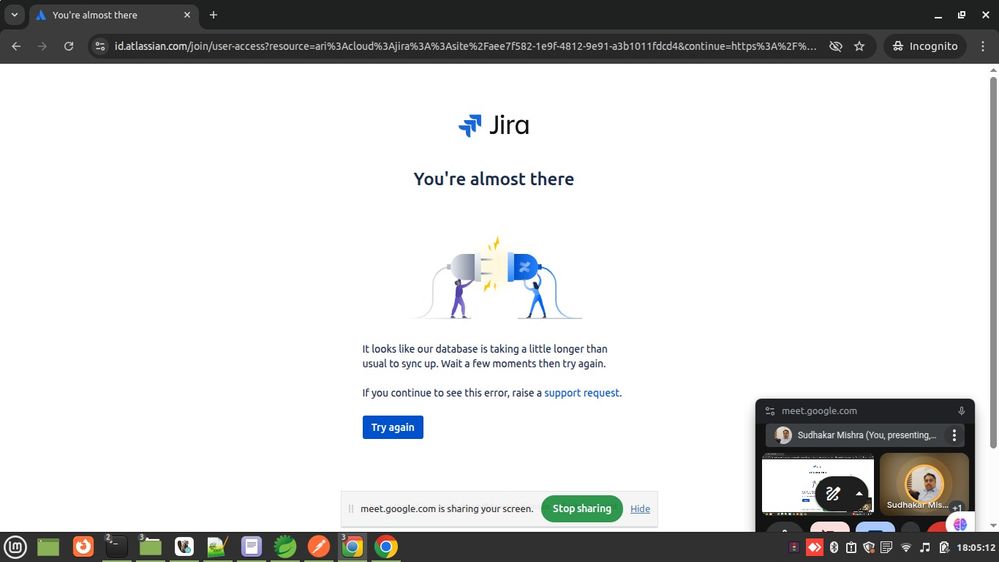The image size is (999, 562).
Task: Open the green Spring leaf app
Action: (285, 547)
